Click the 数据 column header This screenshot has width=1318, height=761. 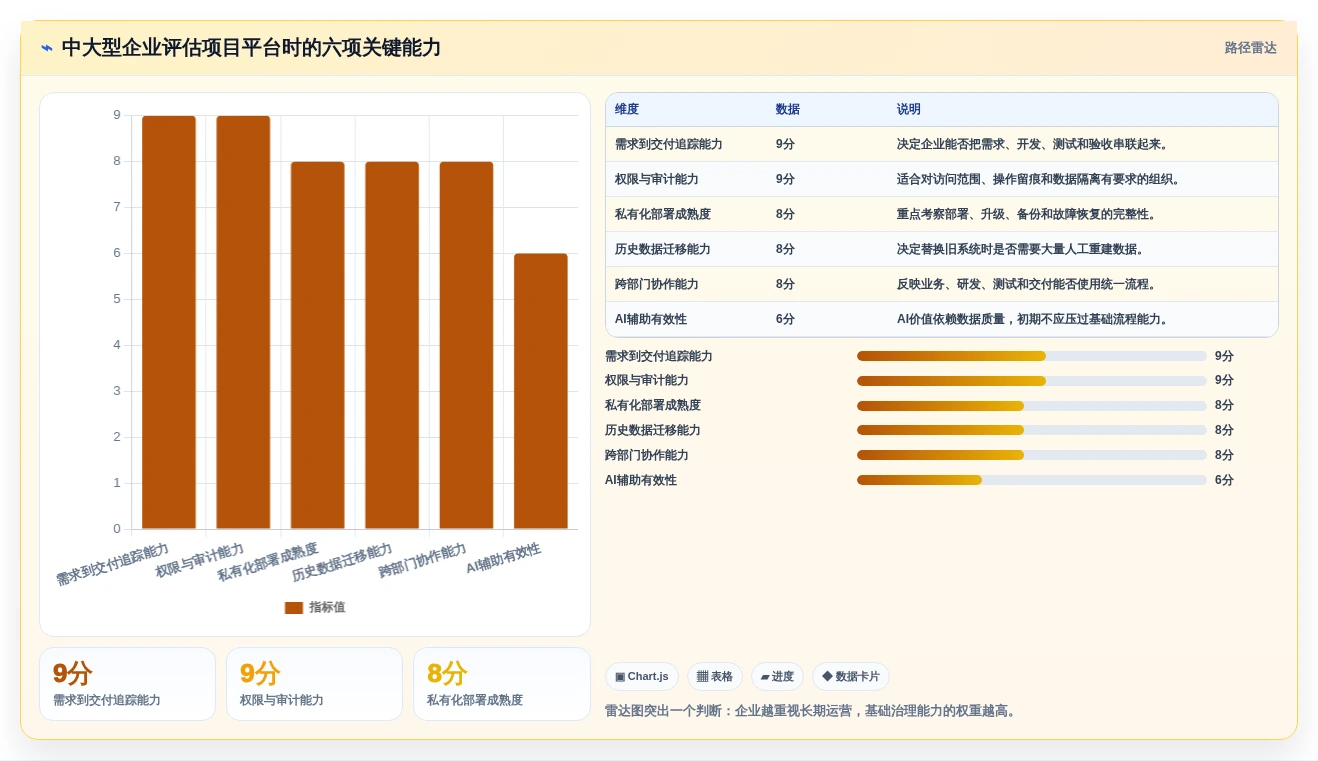point(788,109)
